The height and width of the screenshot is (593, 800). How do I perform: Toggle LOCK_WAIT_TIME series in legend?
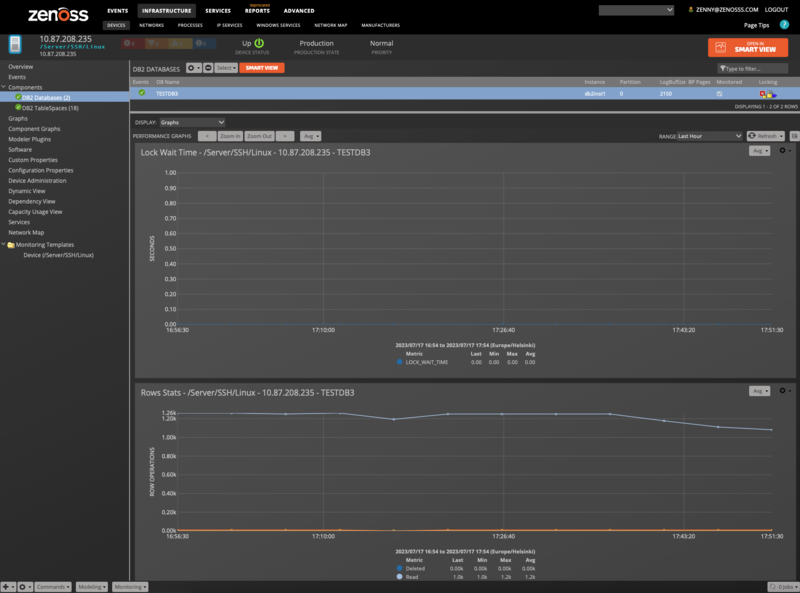[399, 362]
